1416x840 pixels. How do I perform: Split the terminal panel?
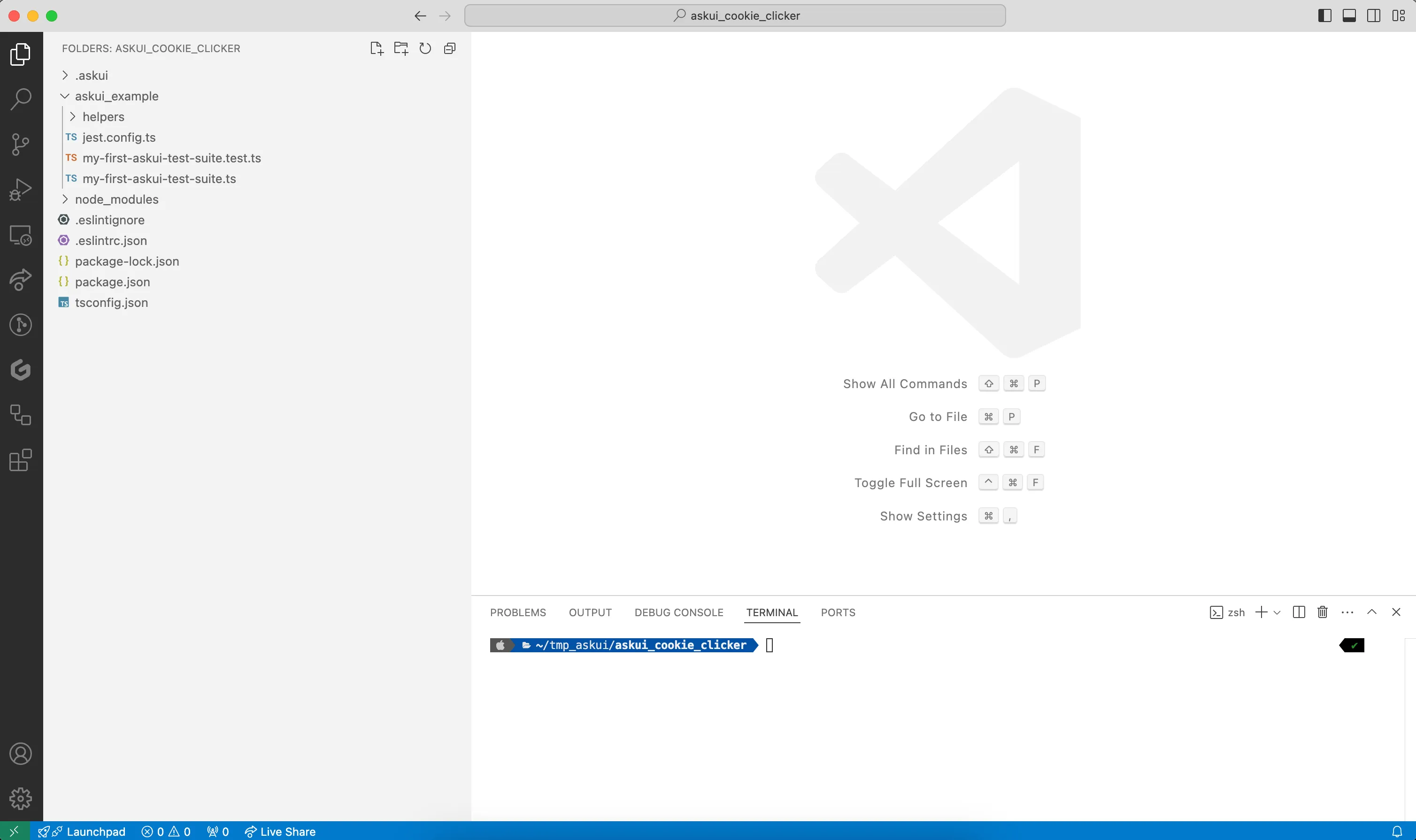[1299, 612]
